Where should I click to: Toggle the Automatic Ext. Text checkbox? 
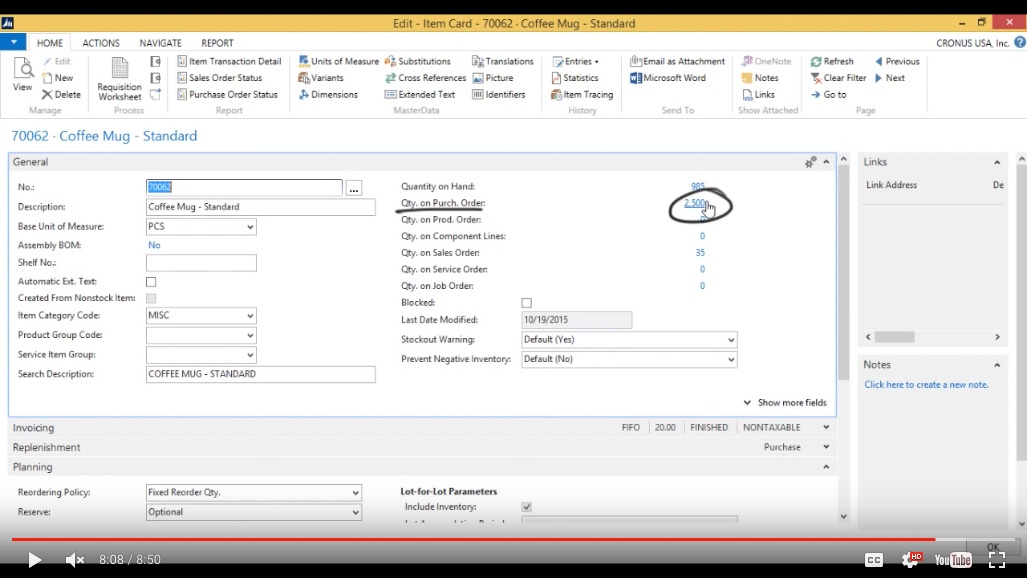pyautogui.click(x=151, y=282)
